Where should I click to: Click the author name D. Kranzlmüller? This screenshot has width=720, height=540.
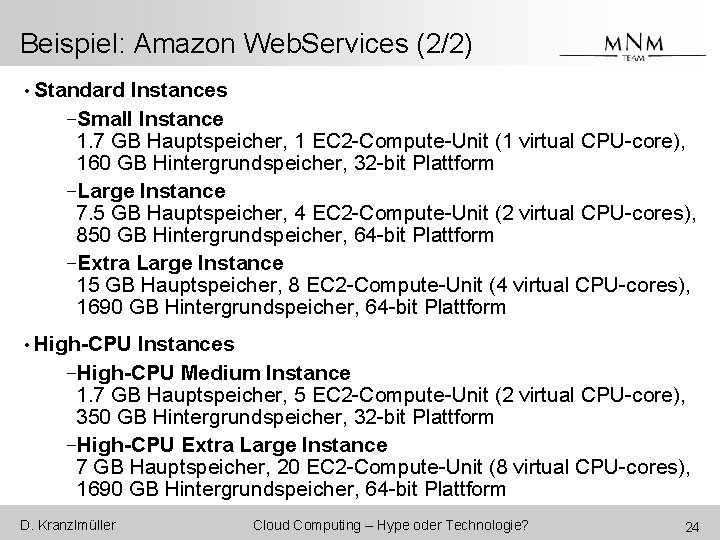(x=67, y=526)
